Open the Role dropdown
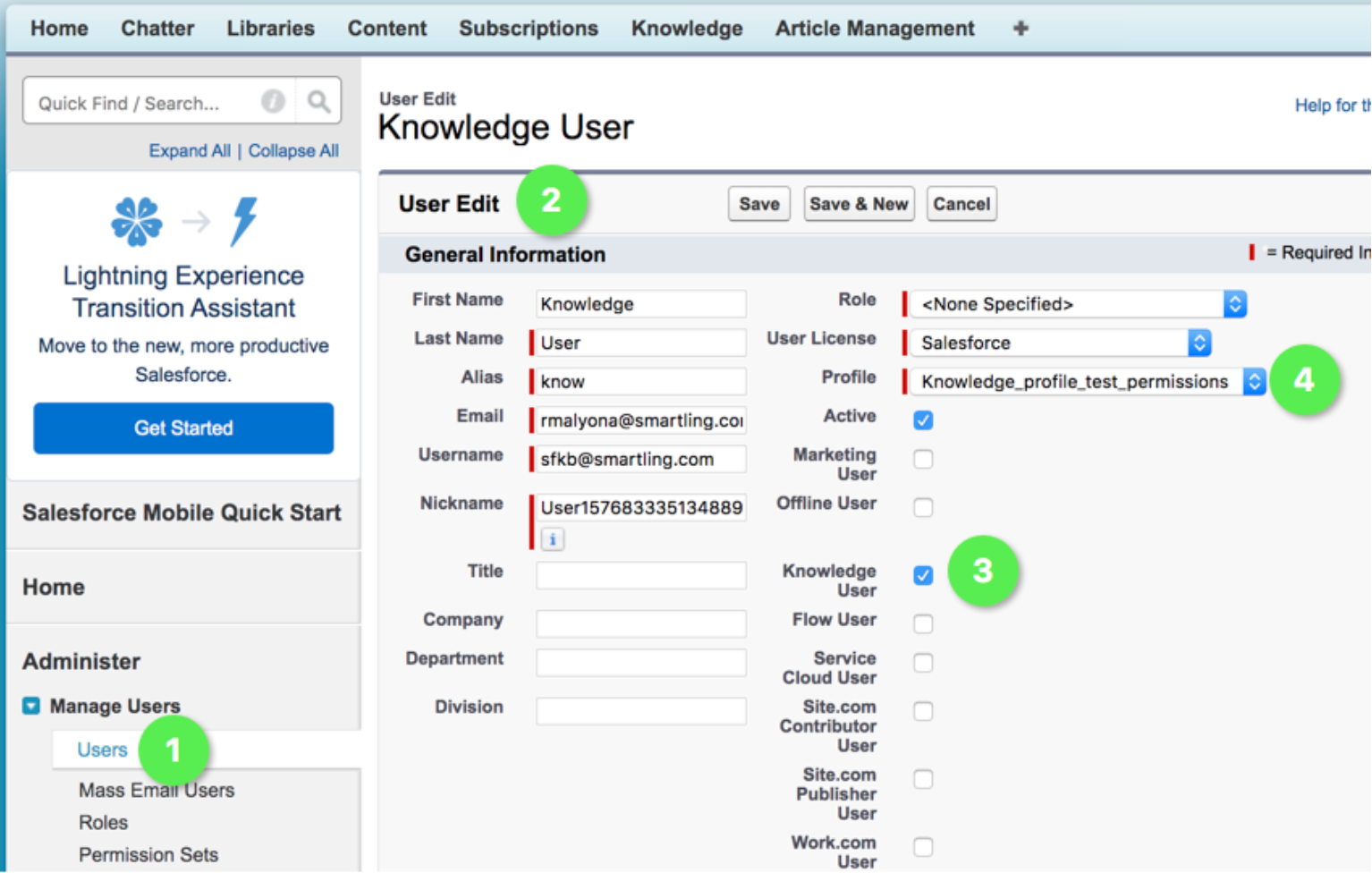Viewport: 1372px width, 873px height. (x=1076, y=304)
